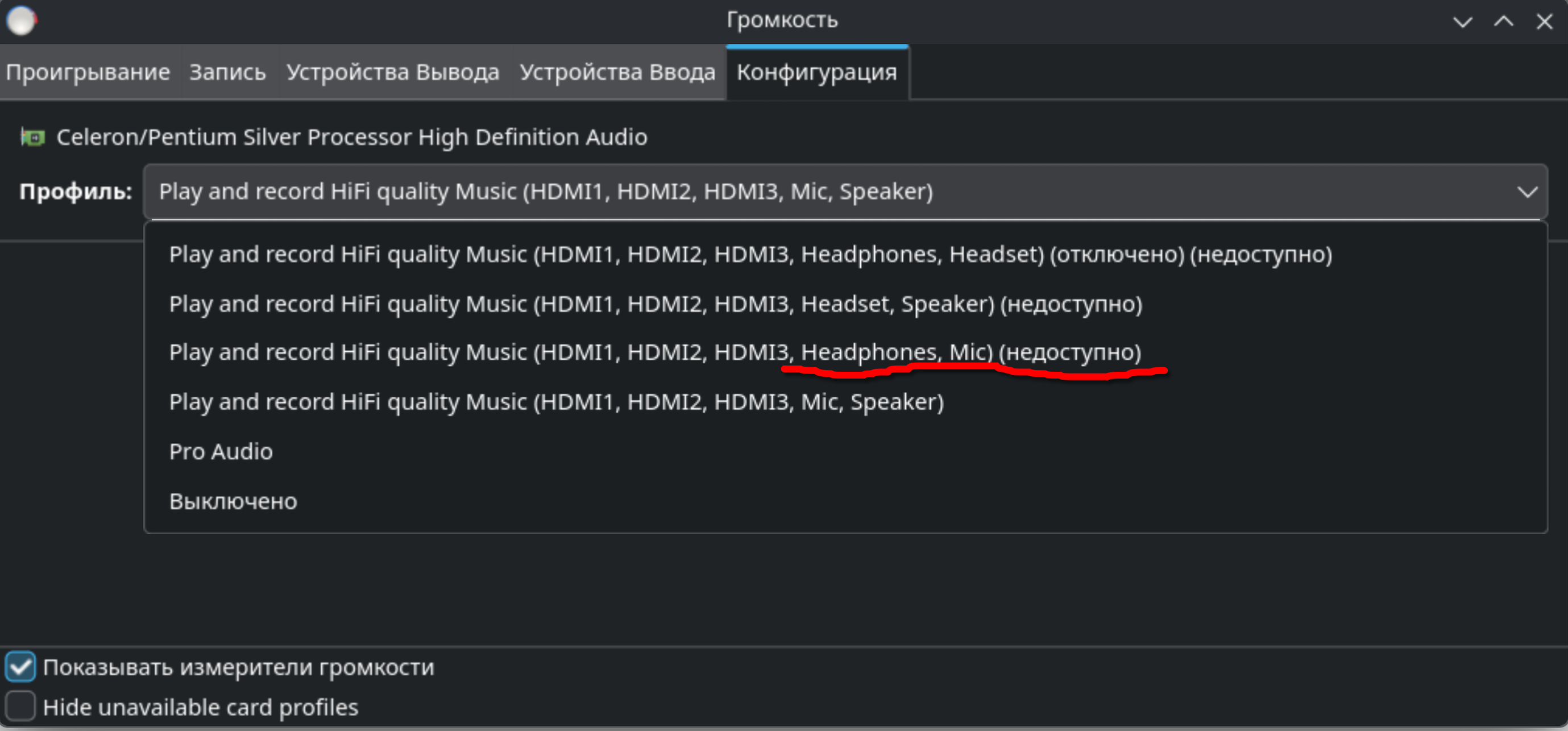Viewport: 1568px width, 731px height.
Task: Enable Hide unavailable card profiles checkbox
Action: (x=20, y=707)
